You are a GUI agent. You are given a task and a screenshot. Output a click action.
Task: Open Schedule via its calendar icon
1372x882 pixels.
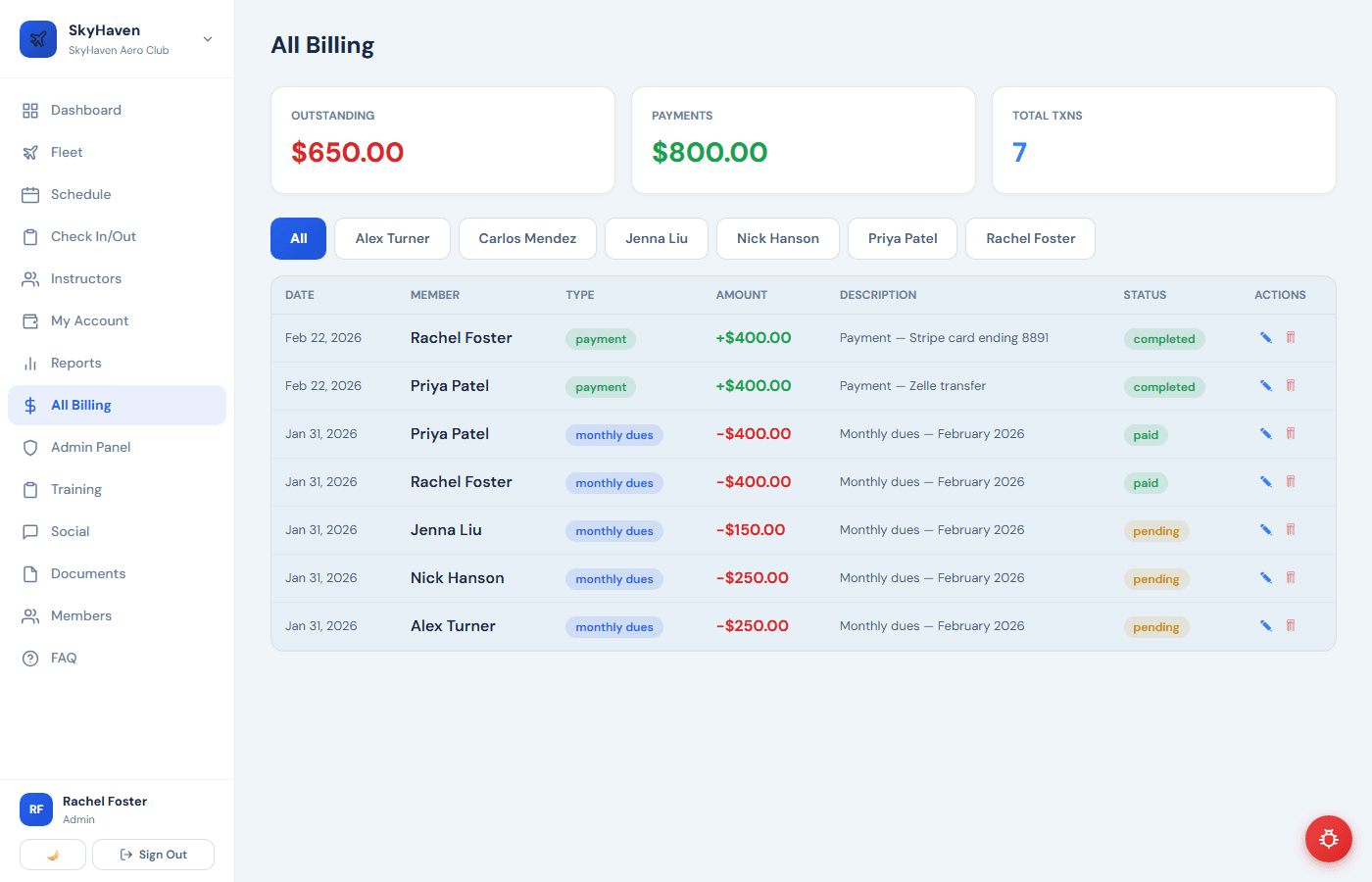[30, 194]
